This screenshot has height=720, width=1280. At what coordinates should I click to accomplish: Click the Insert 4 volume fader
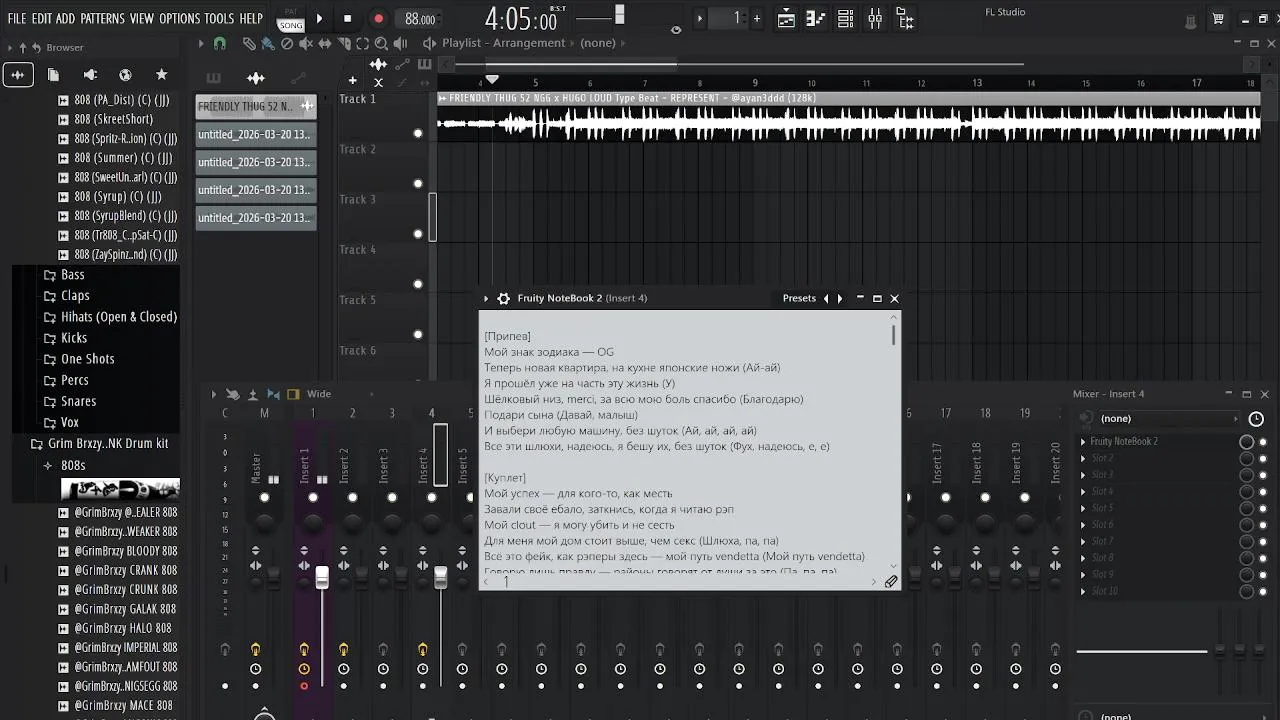[x=440, y=578]
